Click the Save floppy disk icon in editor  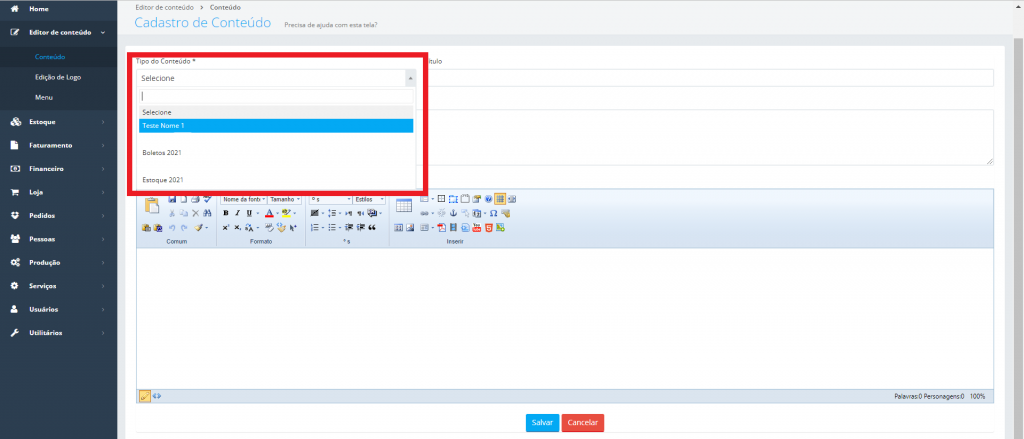click(172, 199)
